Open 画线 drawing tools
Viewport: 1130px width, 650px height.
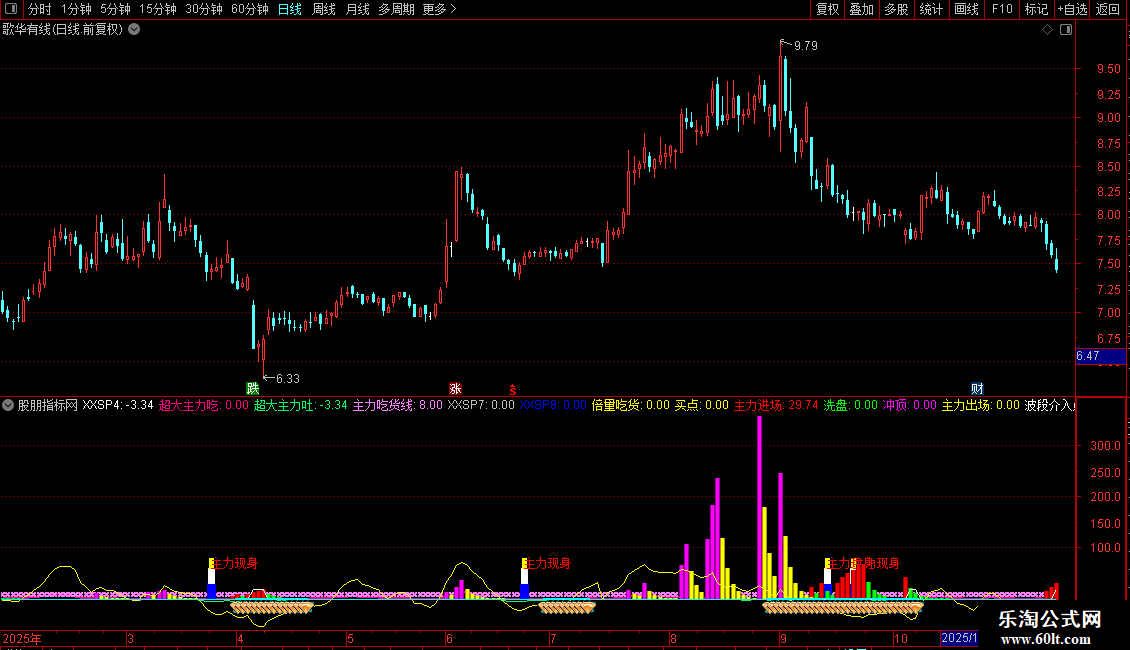click(x=966, y=9)
